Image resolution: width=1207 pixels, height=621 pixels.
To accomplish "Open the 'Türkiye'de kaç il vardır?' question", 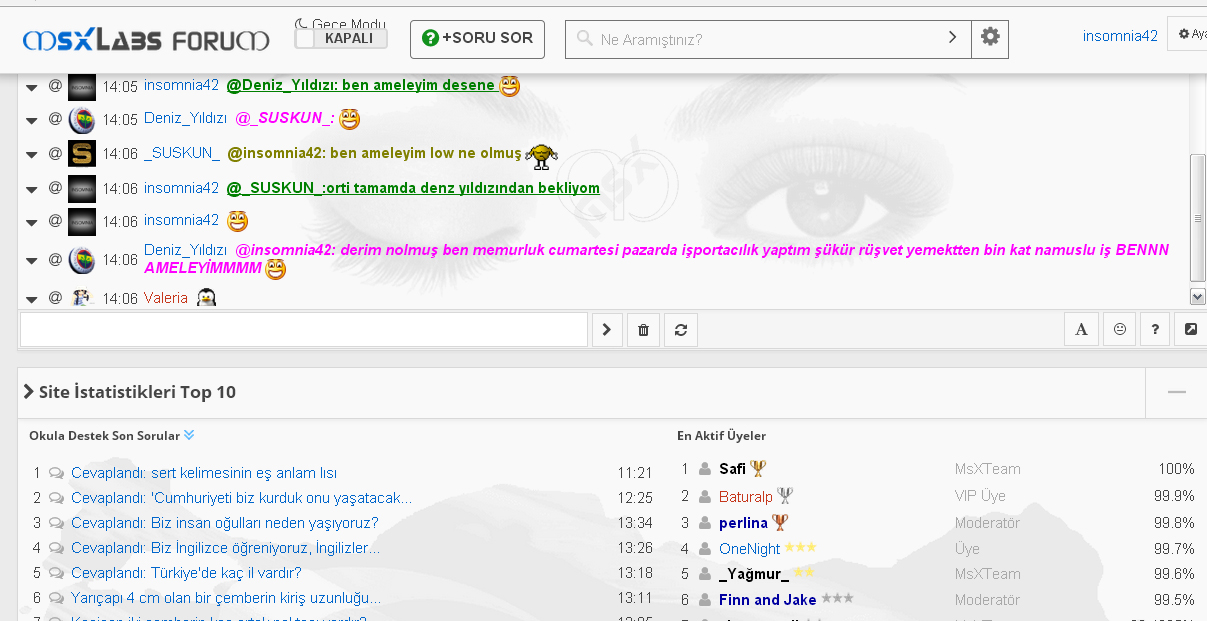I will 186,573.
